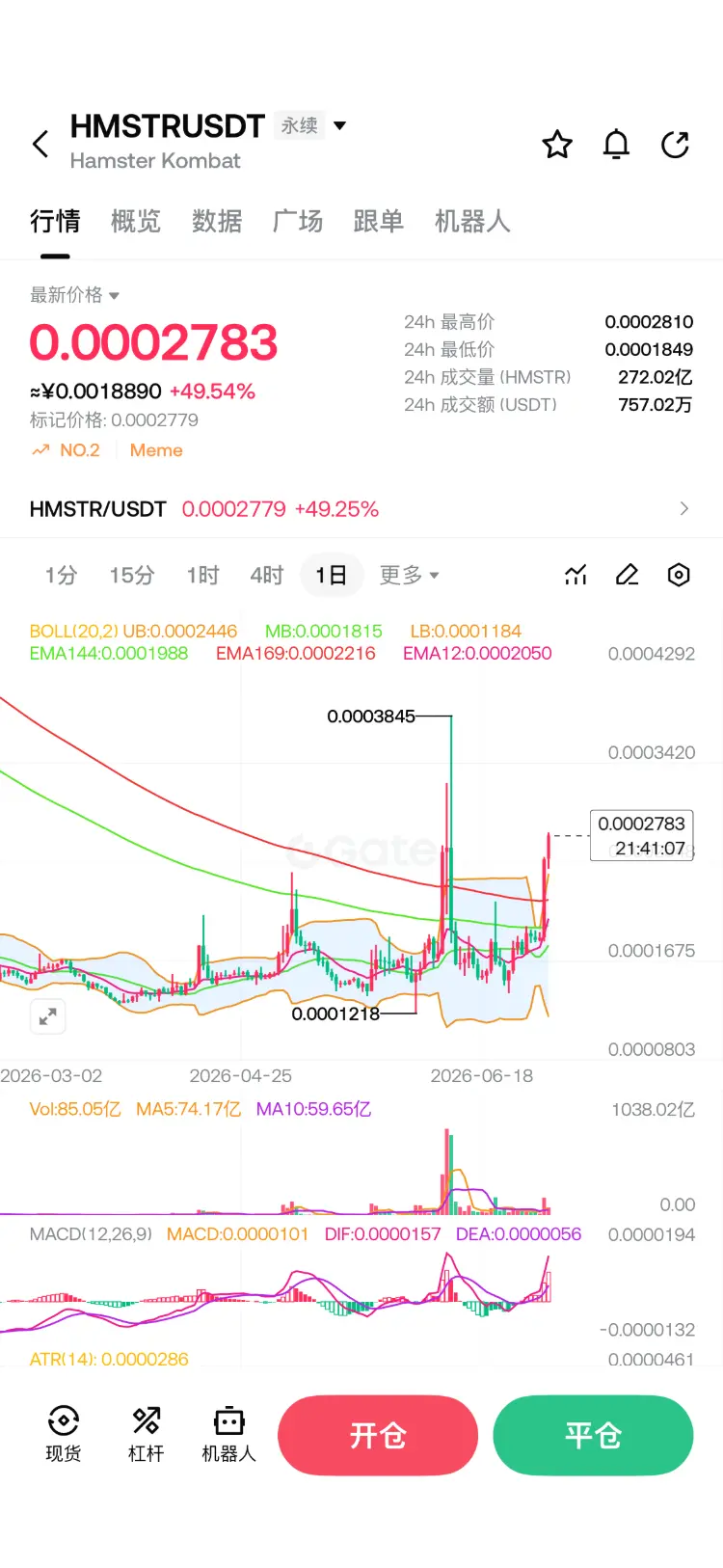Open the contract type dropdown arrow next to 永续
723x1568 pixels.
click(339, 125)
